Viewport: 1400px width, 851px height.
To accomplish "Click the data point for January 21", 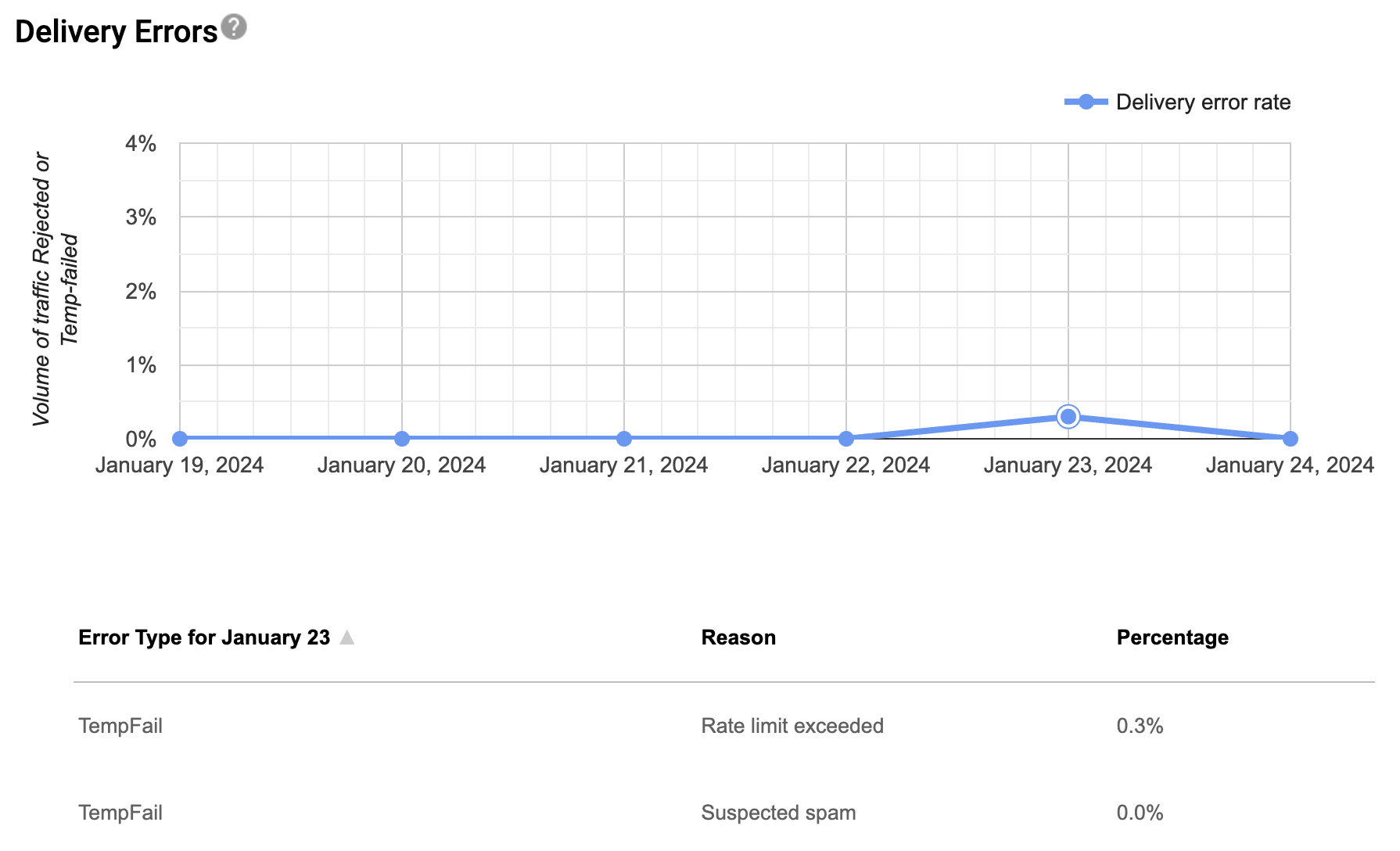I will click(x=623, y=438).
